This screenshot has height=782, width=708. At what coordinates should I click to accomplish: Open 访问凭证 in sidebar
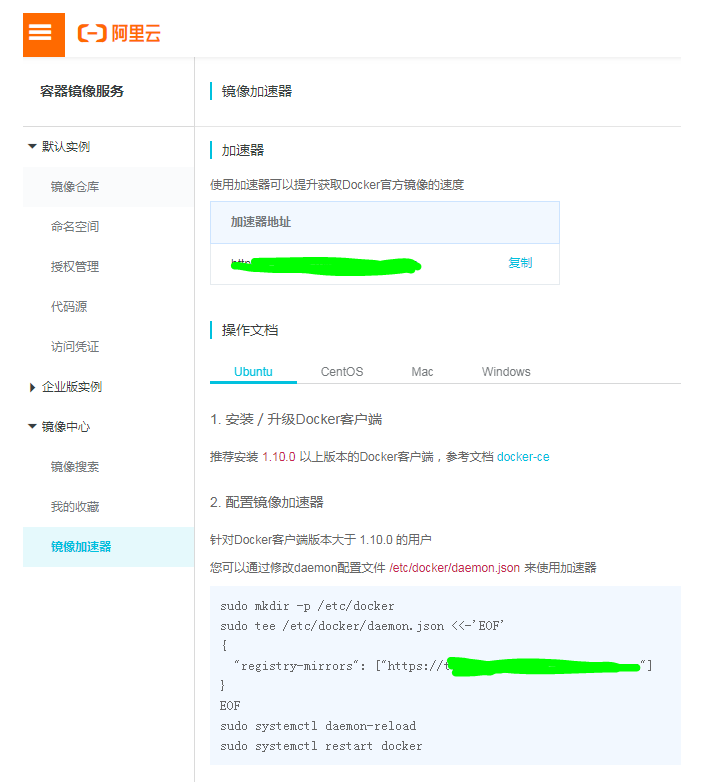point(75,346)
